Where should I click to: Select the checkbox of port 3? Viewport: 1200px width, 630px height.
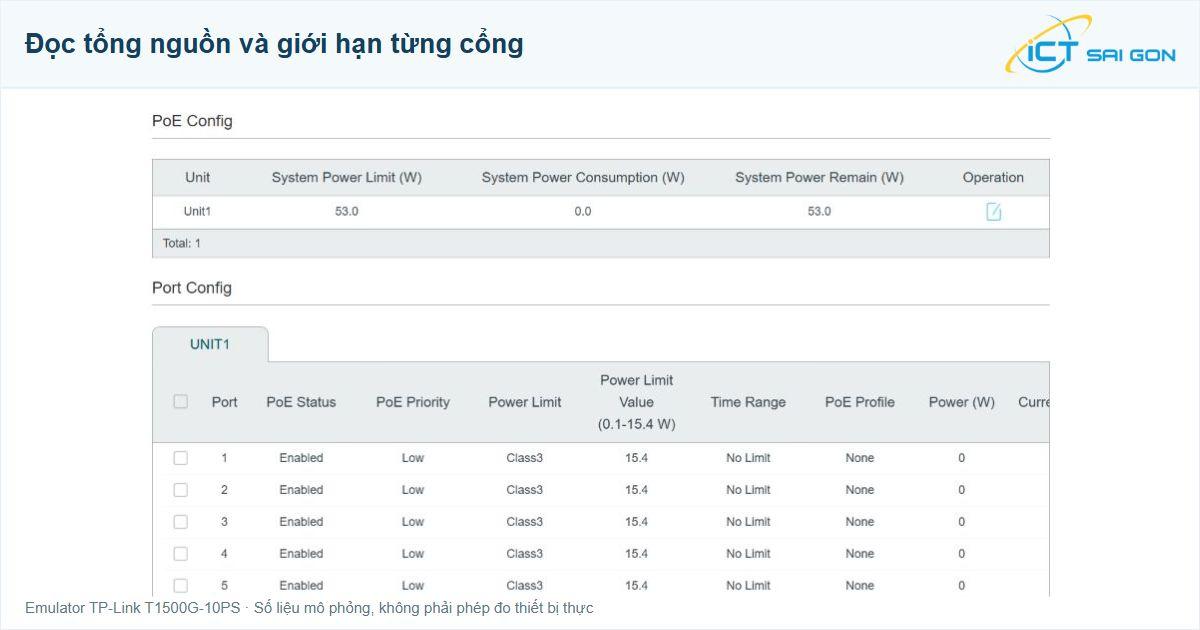click(x=181, y=522)
